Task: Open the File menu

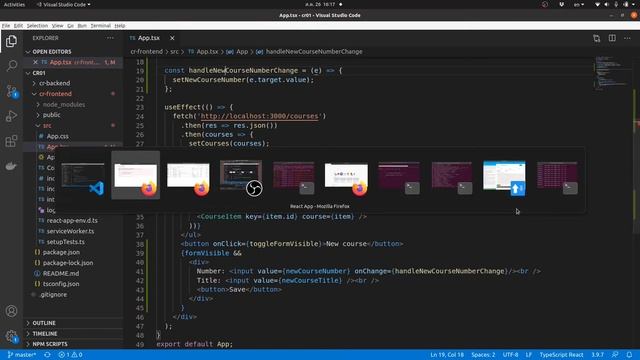Action: click(6, 26)
